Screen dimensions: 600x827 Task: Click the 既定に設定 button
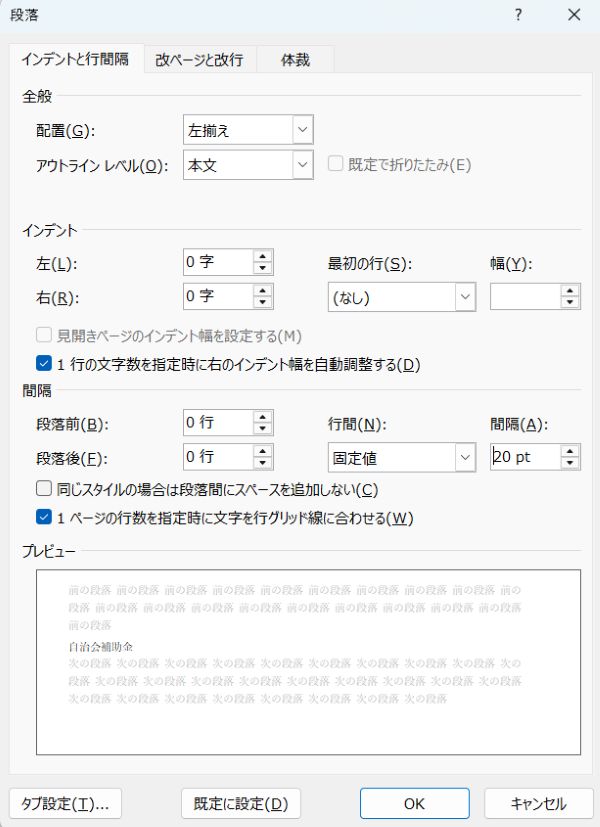[x=241, y=803]
